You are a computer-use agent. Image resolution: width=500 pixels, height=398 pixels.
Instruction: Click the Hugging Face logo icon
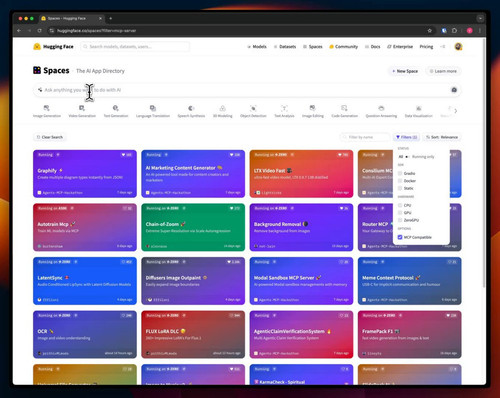pos(37,47)
